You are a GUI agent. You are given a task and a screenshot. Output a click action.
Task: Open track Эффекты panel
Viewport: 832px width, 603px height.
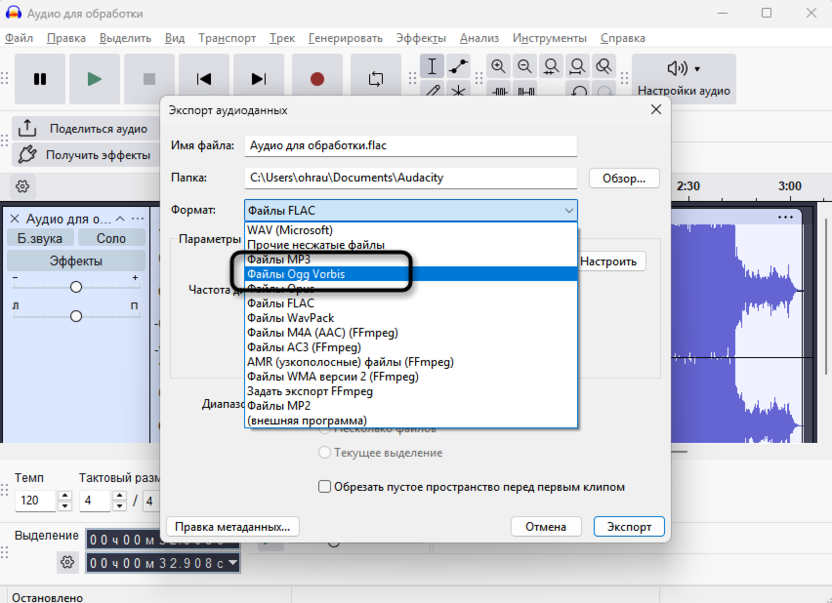tap(76, 261)
